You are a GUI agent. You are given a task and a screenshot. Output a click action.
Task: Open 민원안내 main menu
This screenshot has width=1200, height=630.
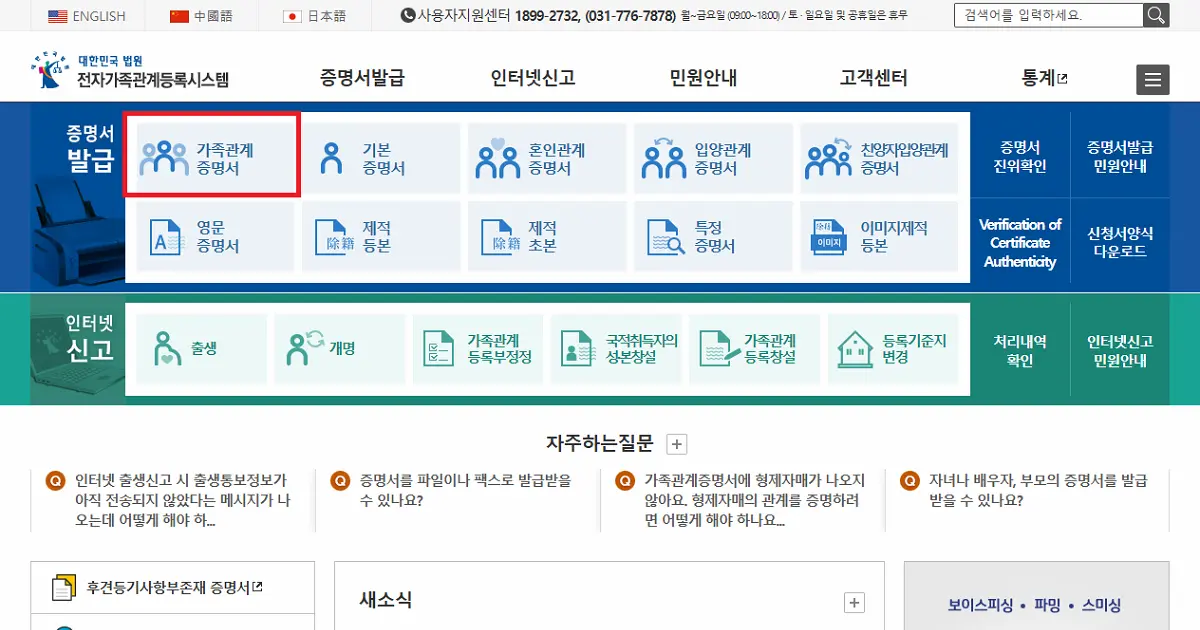click(x=703, y=78)
